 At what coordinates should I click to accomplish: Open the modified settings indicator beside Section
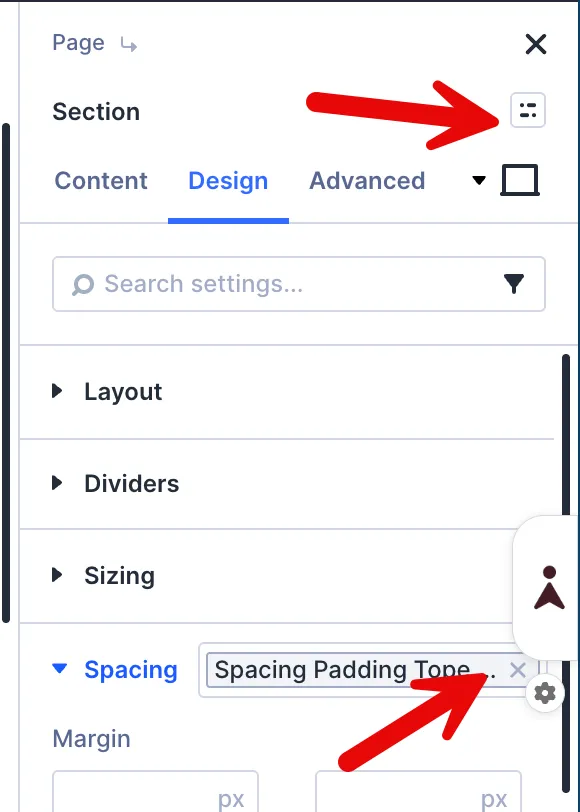coord(528,110)
